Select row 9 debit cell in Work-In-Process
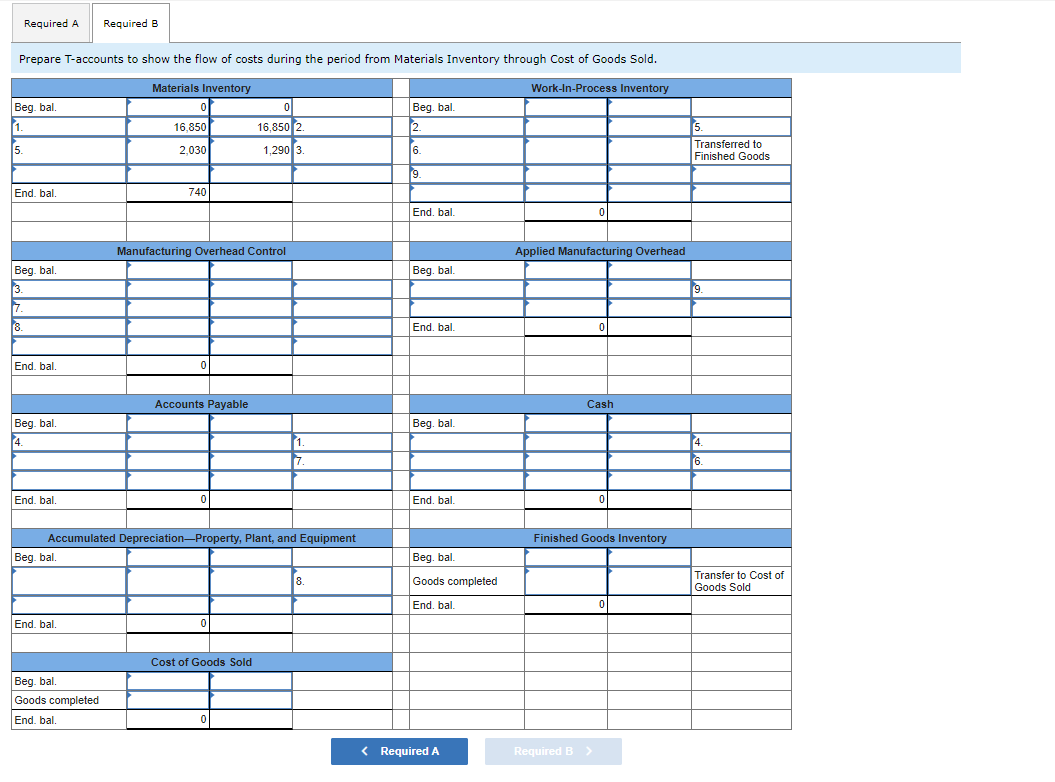 point(565,174)
